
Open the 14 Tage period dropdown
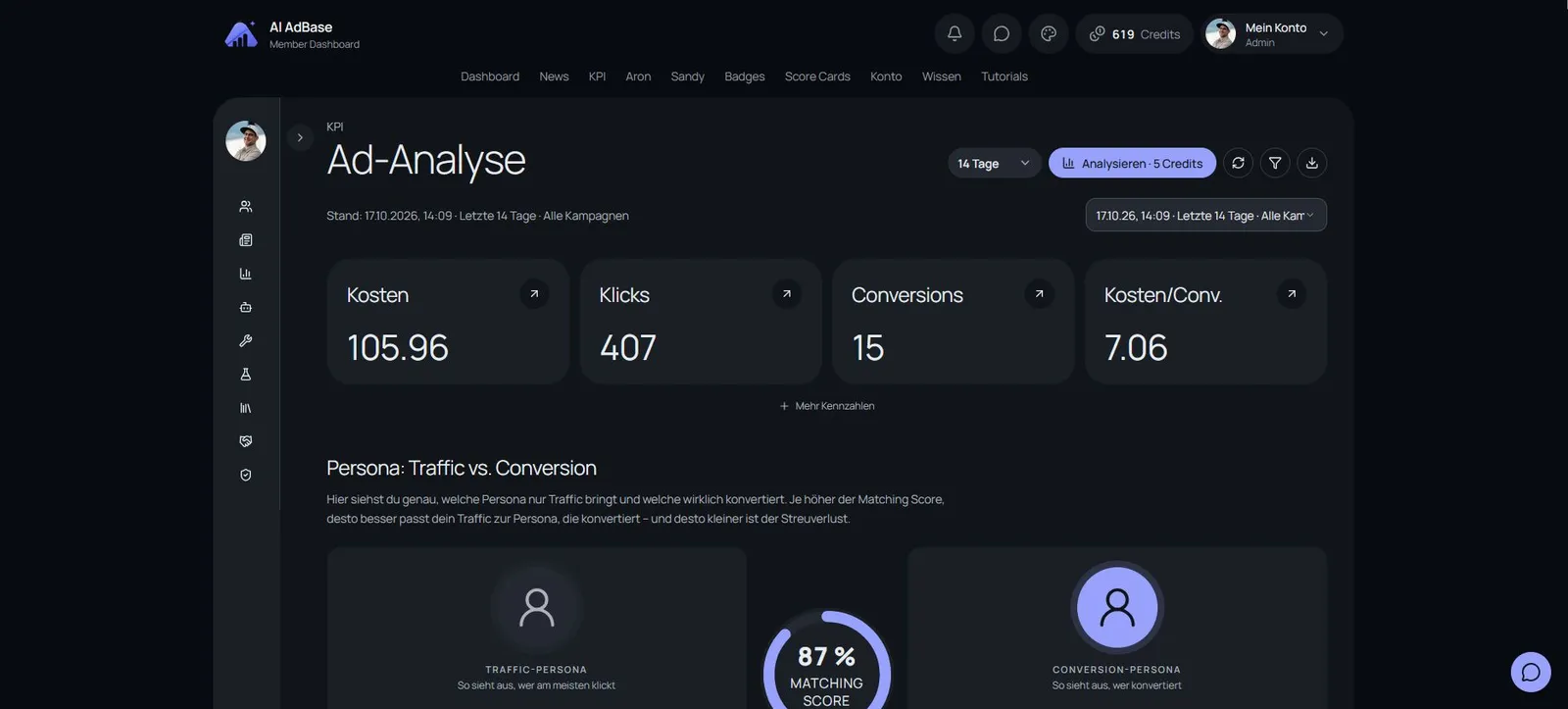(994, 163)
